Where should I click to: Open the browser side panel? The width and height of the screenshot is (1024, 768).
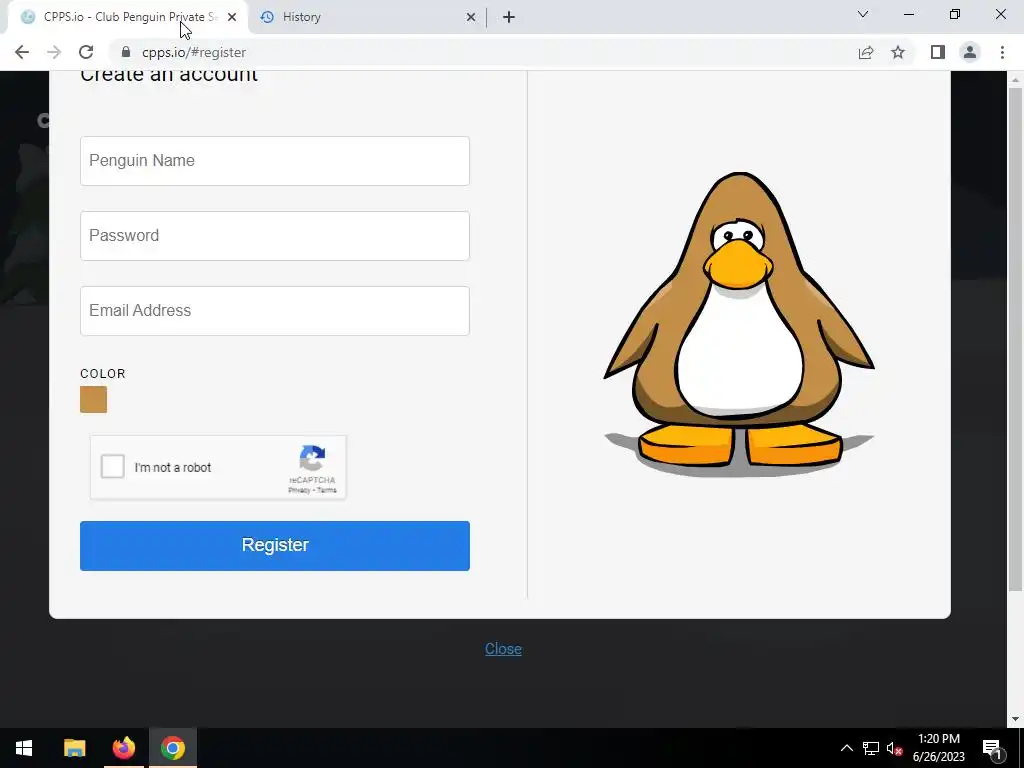pyautogui.click(x=938, y=52)
